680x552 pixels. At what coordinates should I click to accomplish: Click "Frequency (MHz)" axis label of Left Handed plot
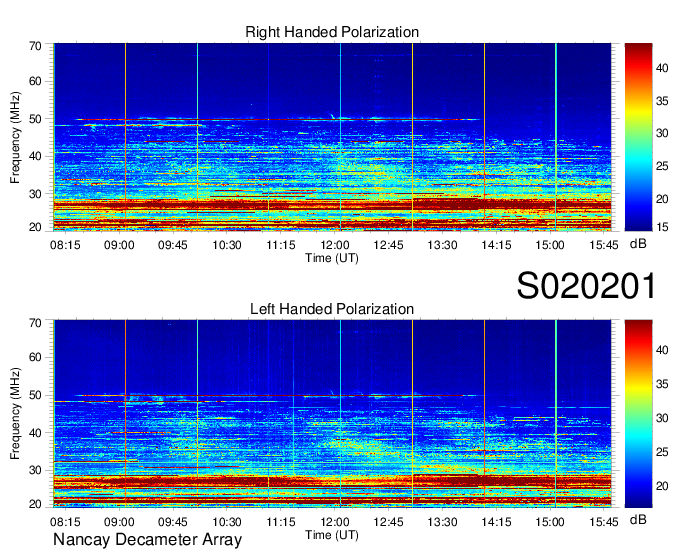[x=15, y=413]
